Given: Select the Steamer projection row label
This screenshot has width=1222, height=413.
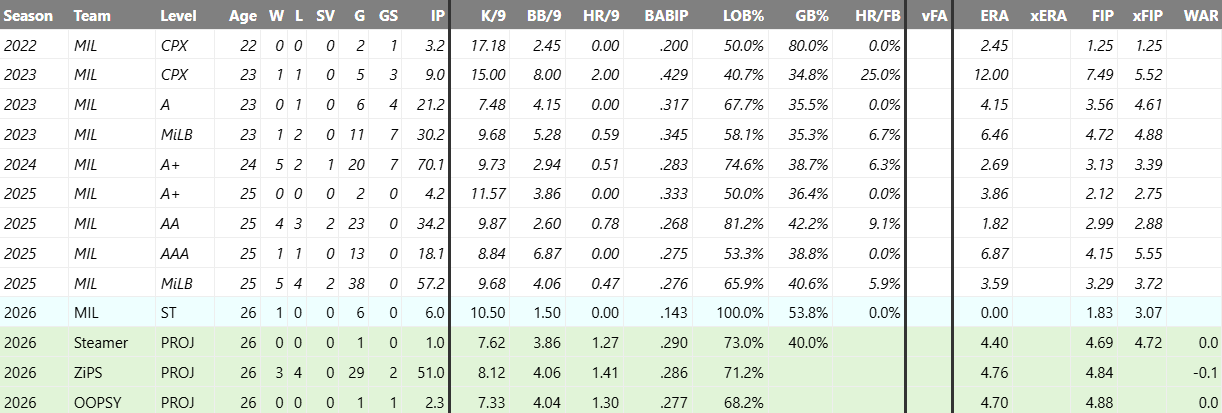Looking at the screenshot, I should 100,343.
